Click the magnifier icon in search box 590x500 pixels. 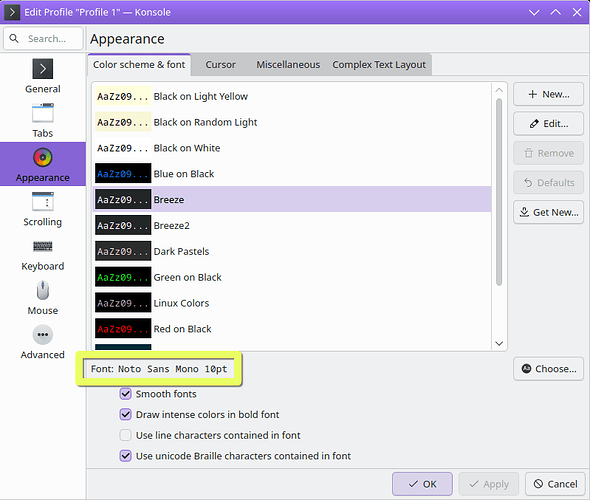pyautogui.click(x=14, y=38)
